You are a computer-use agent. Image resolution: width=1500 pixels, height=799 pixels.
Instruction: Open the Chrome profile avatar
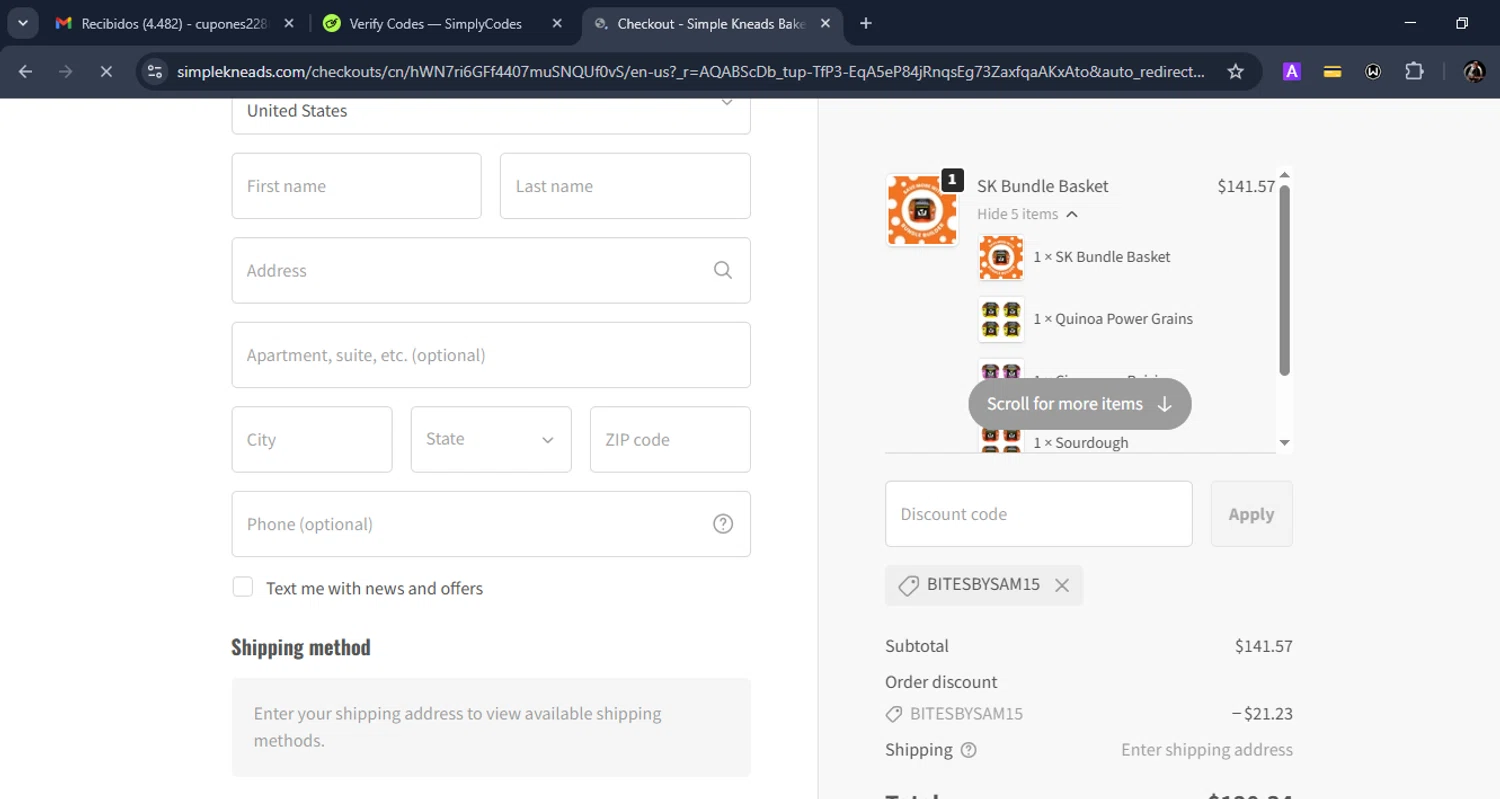(1474, 71)
